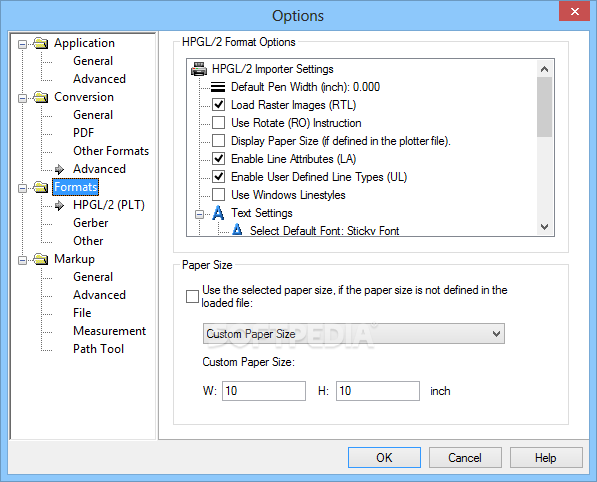Collapse the Text Settings node
Image resolution: width=597 pixels, height=482 pixels.
(x=199, y=215)
